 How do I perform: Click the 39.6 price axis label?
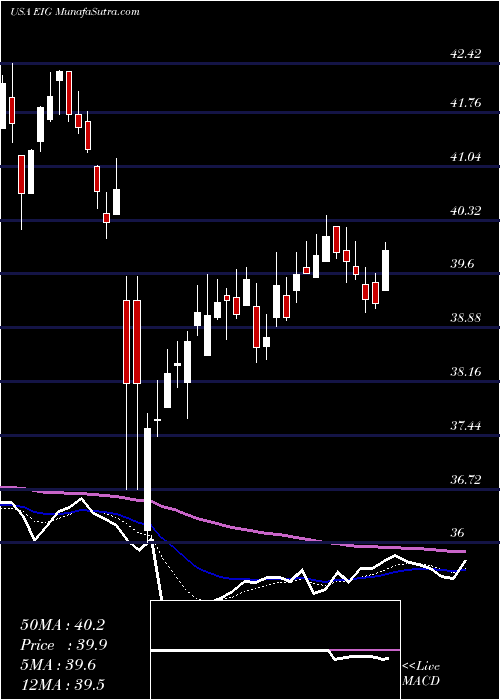pos(462,264)
